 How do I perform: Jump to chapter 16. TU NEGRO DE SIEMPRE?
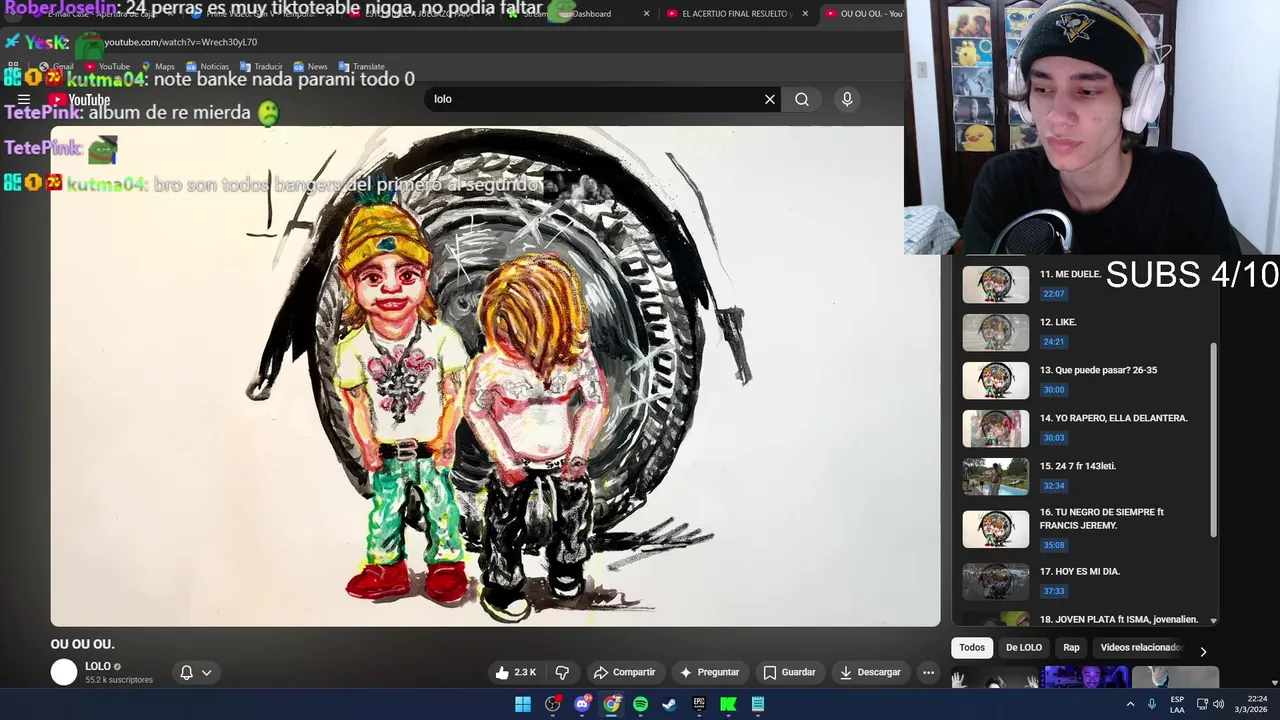[x=1085, y=528]
